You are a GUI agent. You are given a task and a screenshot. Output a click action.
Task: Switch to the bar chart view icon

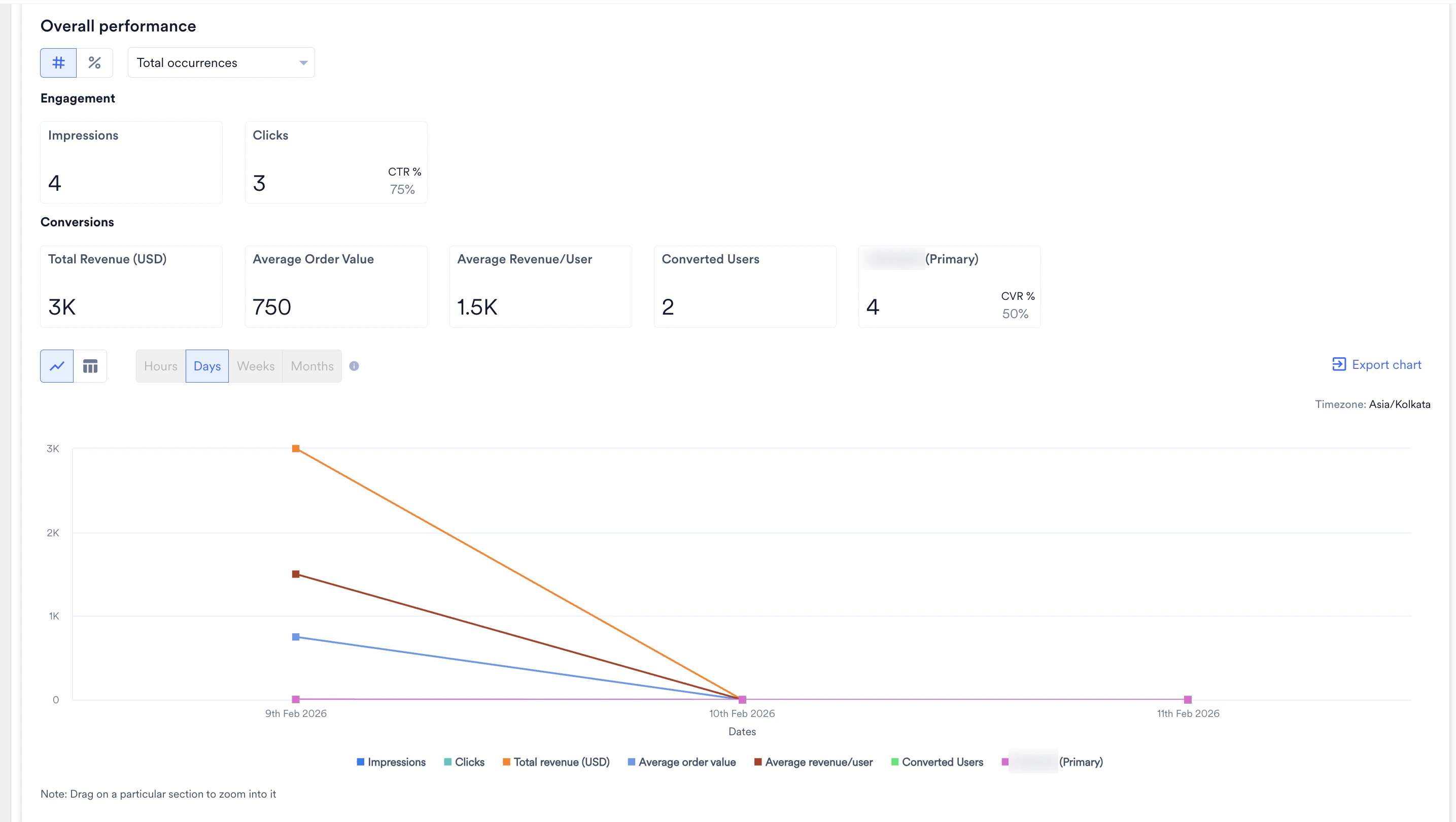pyautogui.click(x=90, y=366)
